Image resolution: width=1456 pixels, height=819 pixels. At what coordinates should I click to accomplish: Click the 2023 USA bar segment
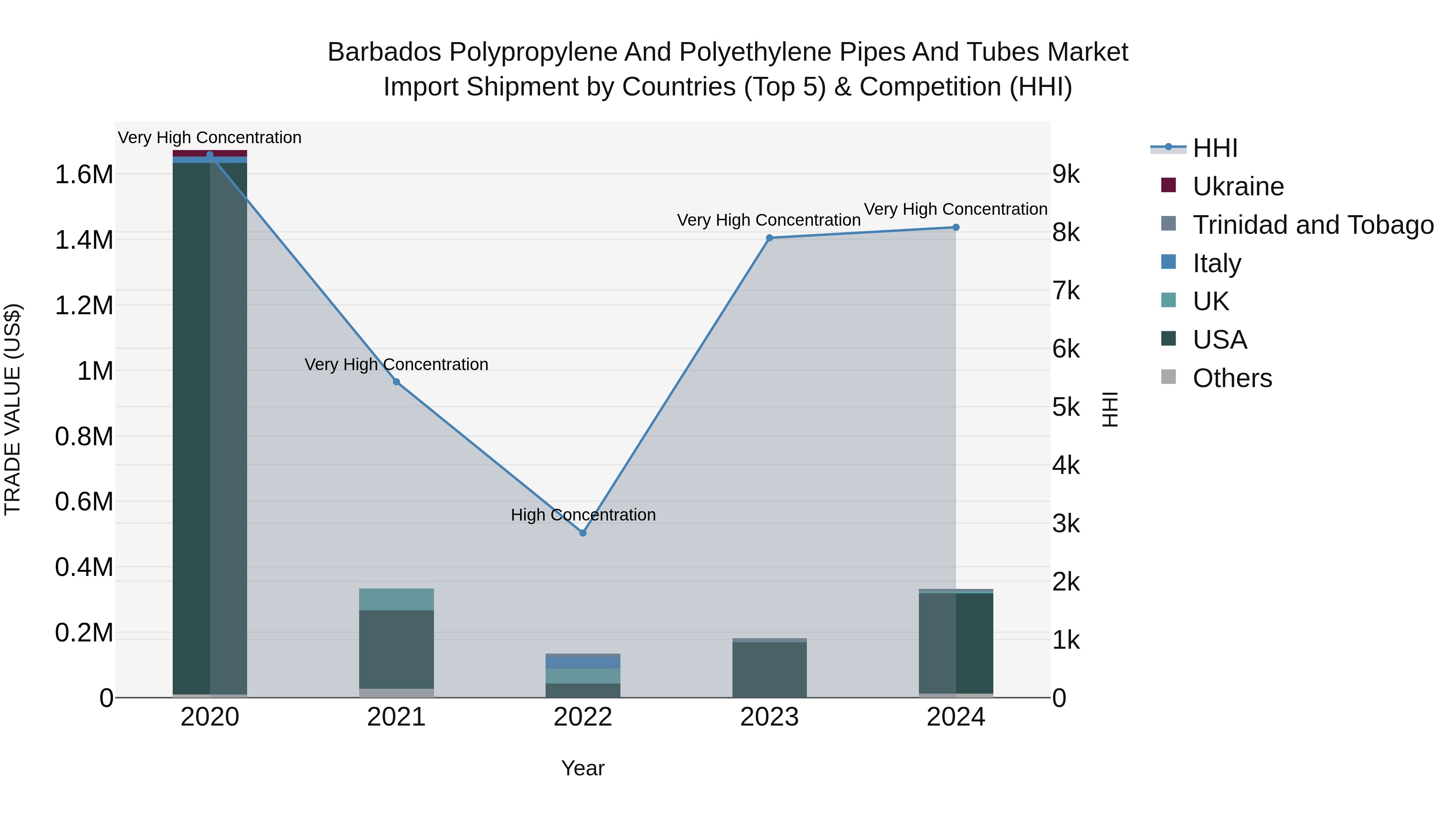pos(769,670)
